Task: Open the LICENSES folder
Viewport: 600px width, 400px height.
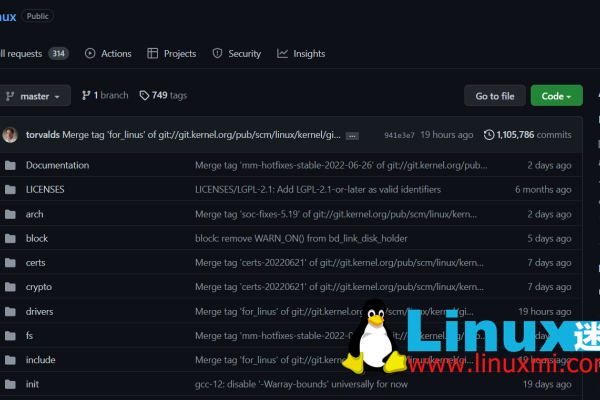Action: point(45,189)
